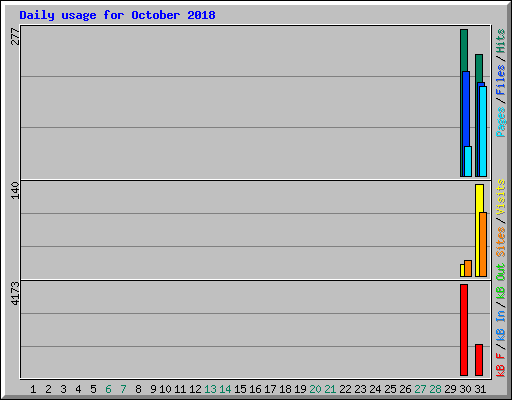512x400 pixels.
Task: Click day 30 on the x-axis
Action: pyautogui.click(x=465, y=389)
